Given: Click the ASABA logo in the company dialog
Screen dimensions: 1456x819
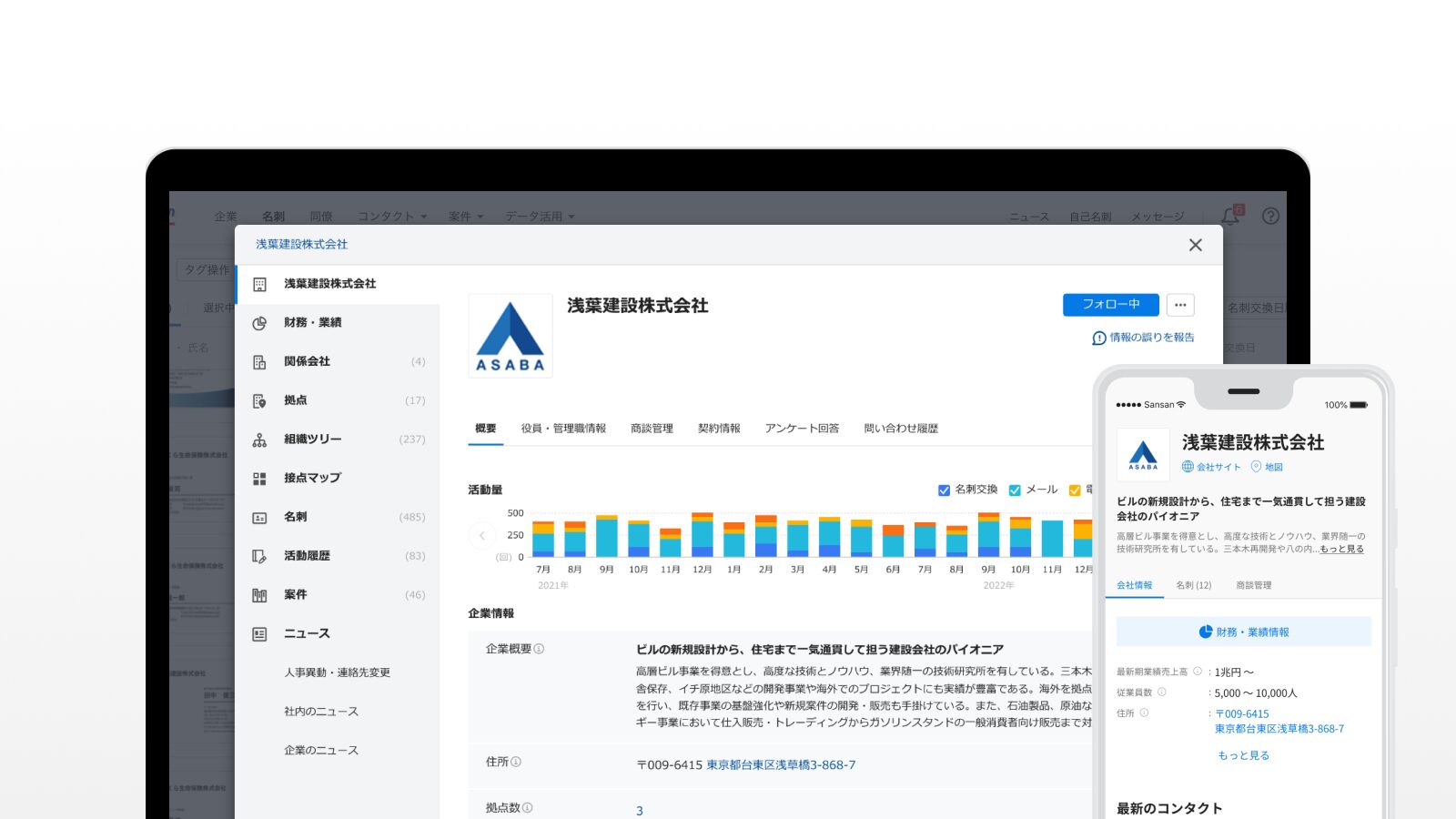Looking at the screenshot, I should [x=511, y=336].
